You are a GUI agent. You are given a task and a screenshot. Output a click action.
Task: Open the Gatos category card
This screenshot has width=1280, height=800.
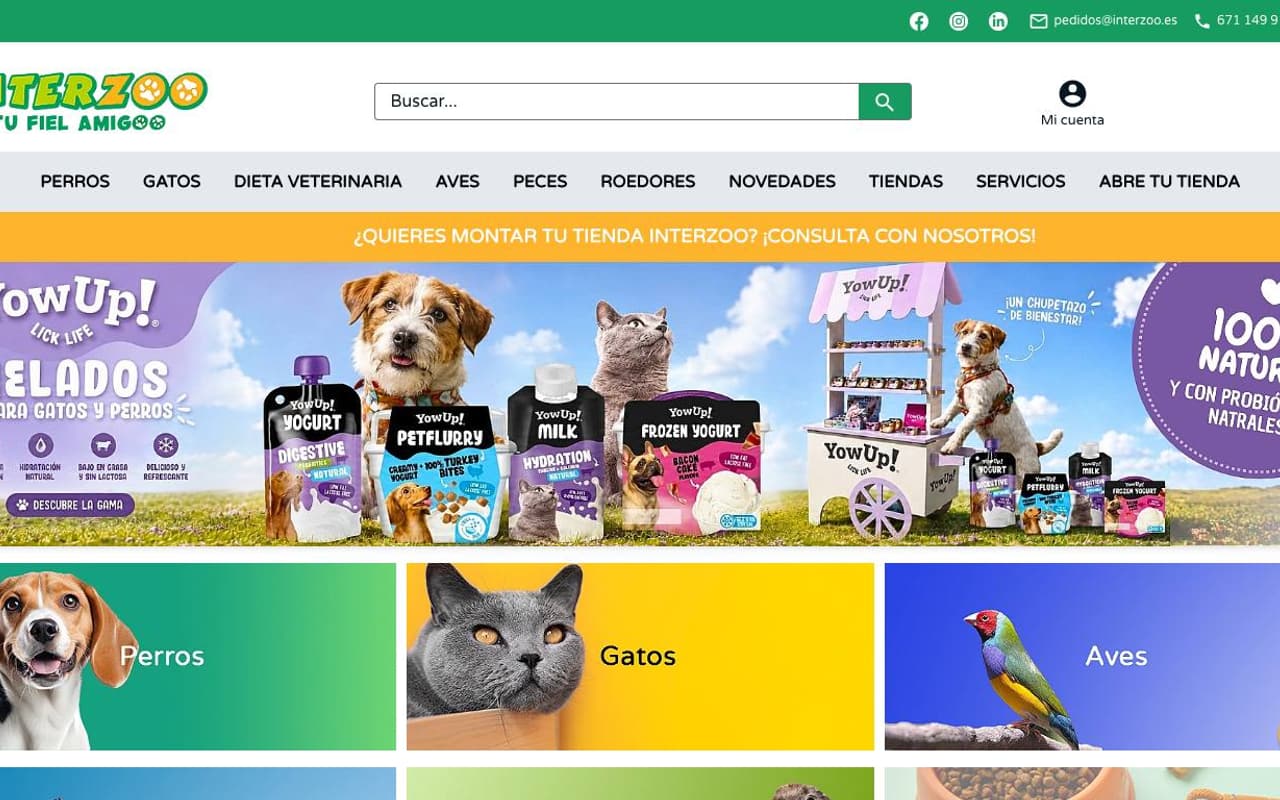tap(640, 656)
